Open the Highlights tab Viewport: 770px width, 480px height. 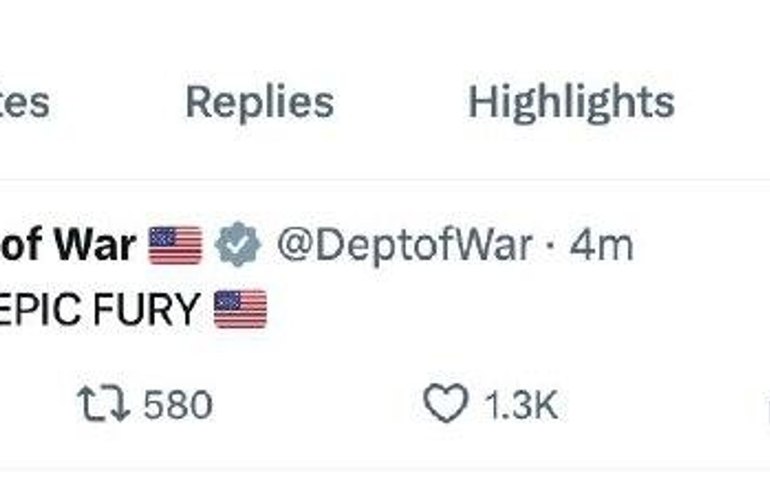(571, 102)
